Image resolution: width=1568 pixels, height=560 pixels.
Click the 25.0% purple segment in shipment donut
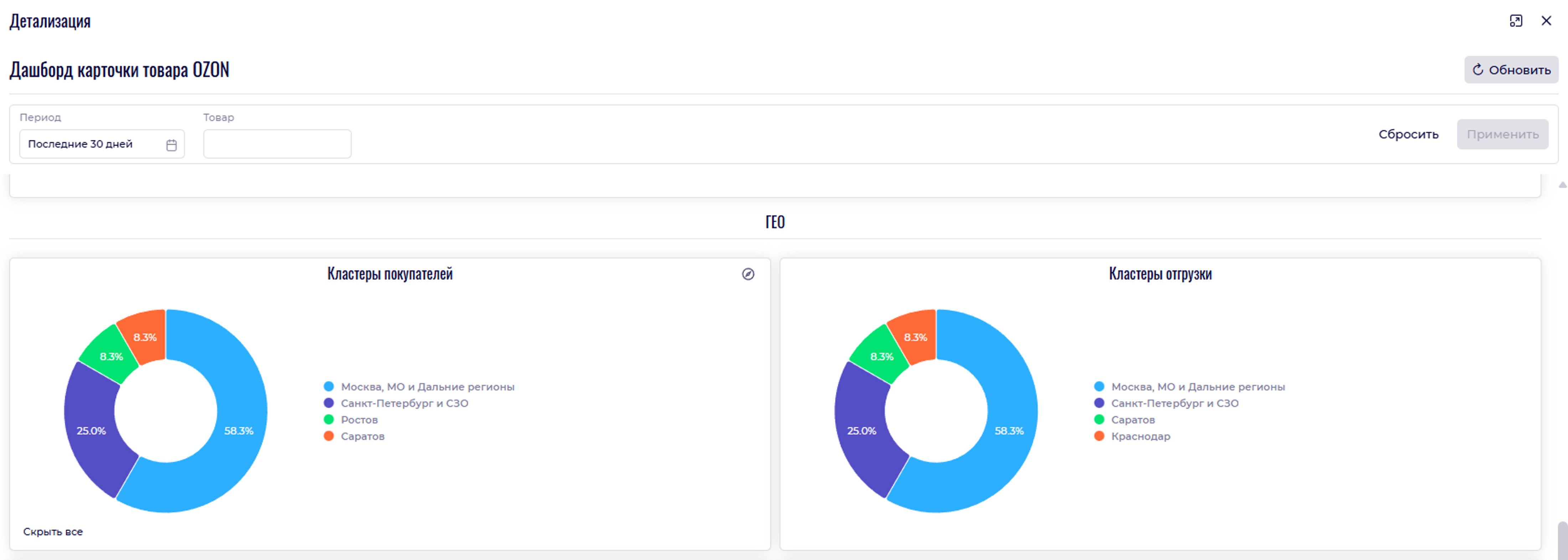pyautogui.click(x=861, y=431)
